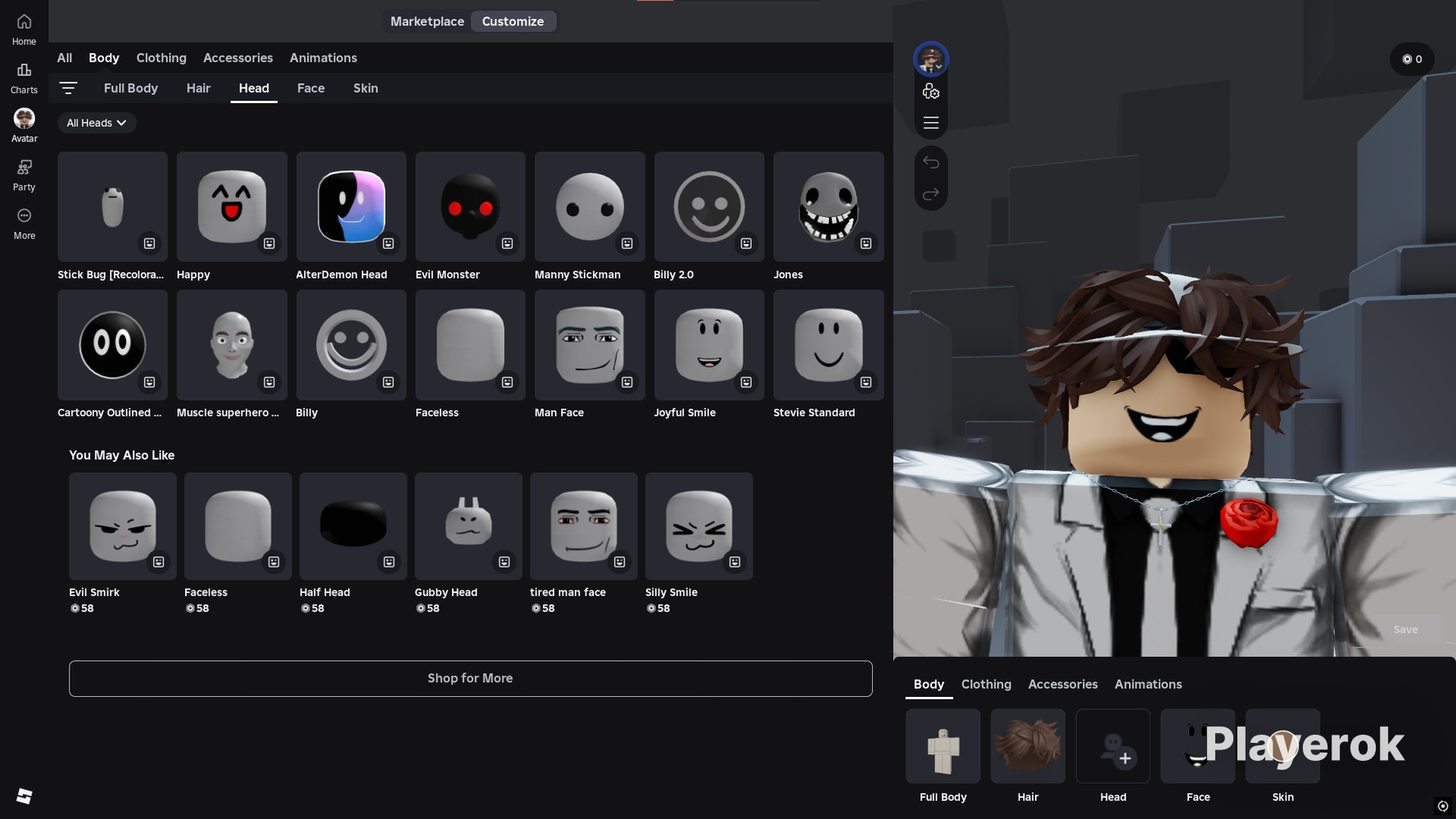Equip the Stick Bug head thumbnail
Image resolution: width=1456 pixels, height=819 pixels.
click(112, 206)
